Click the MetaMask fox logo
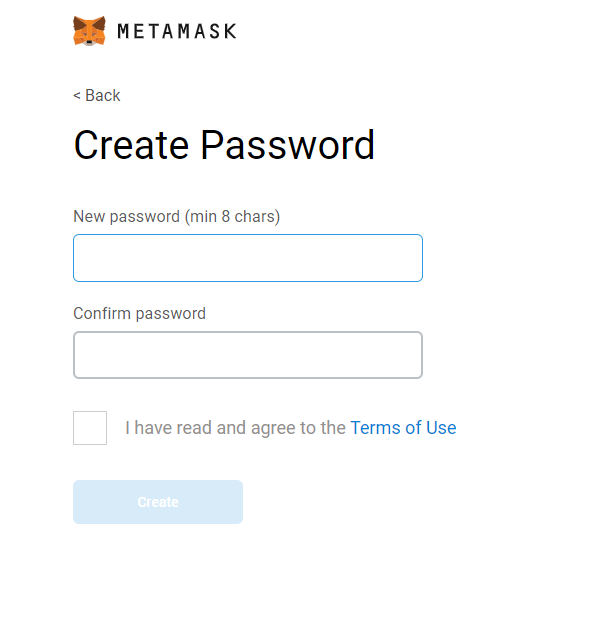 (x=90, y=31)
